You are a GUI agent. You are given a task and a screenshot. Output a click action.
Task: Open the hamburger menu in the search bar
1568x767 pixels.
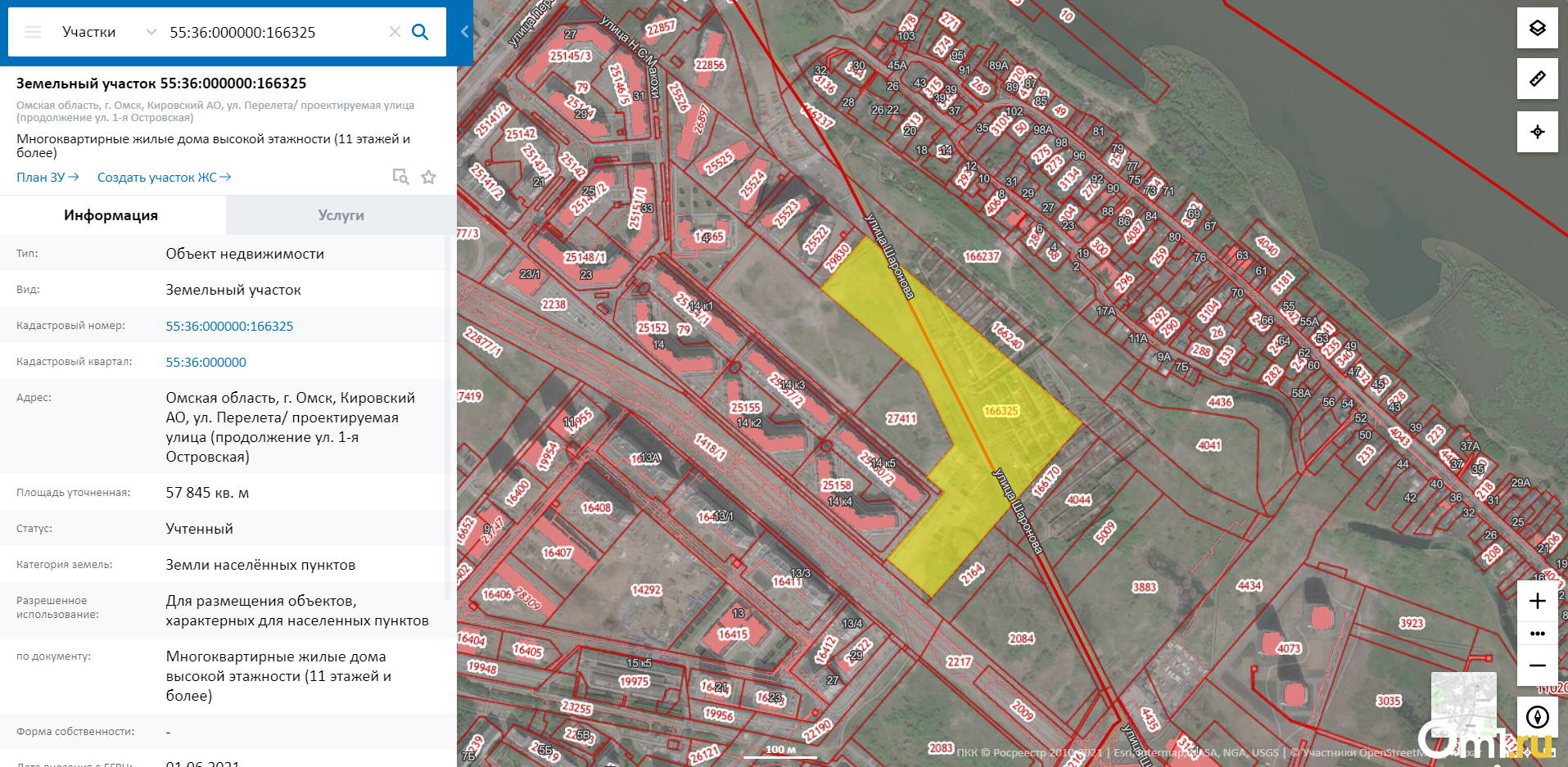click(33, 32)
